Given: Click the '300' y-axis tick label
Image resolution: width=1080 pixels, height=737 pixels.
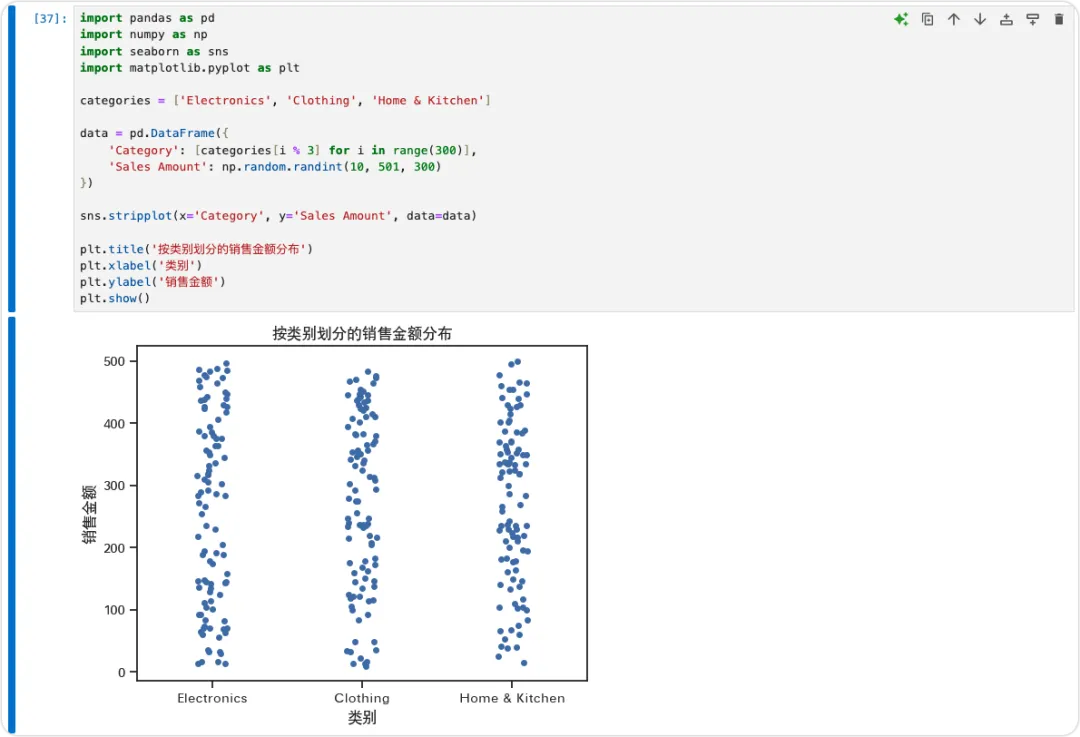Looking at the screenshot, I should (114, 486).
